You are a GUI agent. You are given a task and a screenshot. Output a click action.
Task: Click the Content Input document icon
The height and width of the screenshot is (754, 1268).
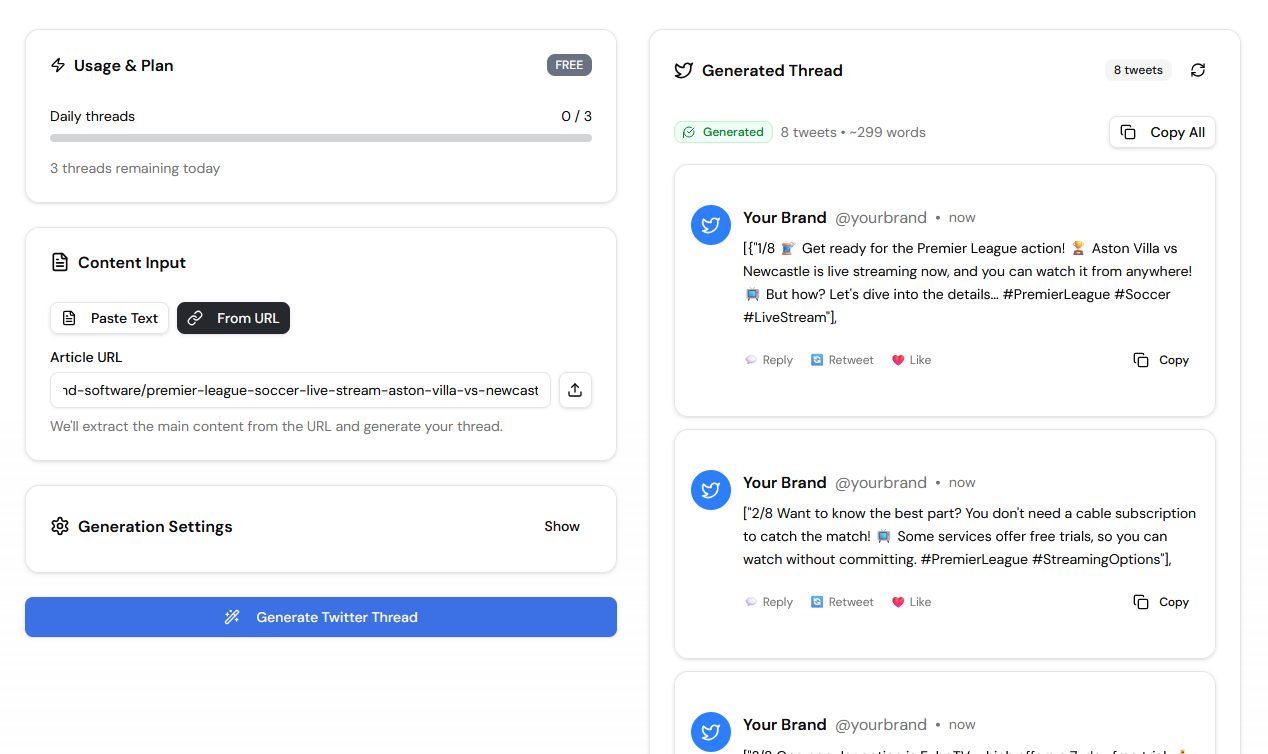[x=60, y=262]
